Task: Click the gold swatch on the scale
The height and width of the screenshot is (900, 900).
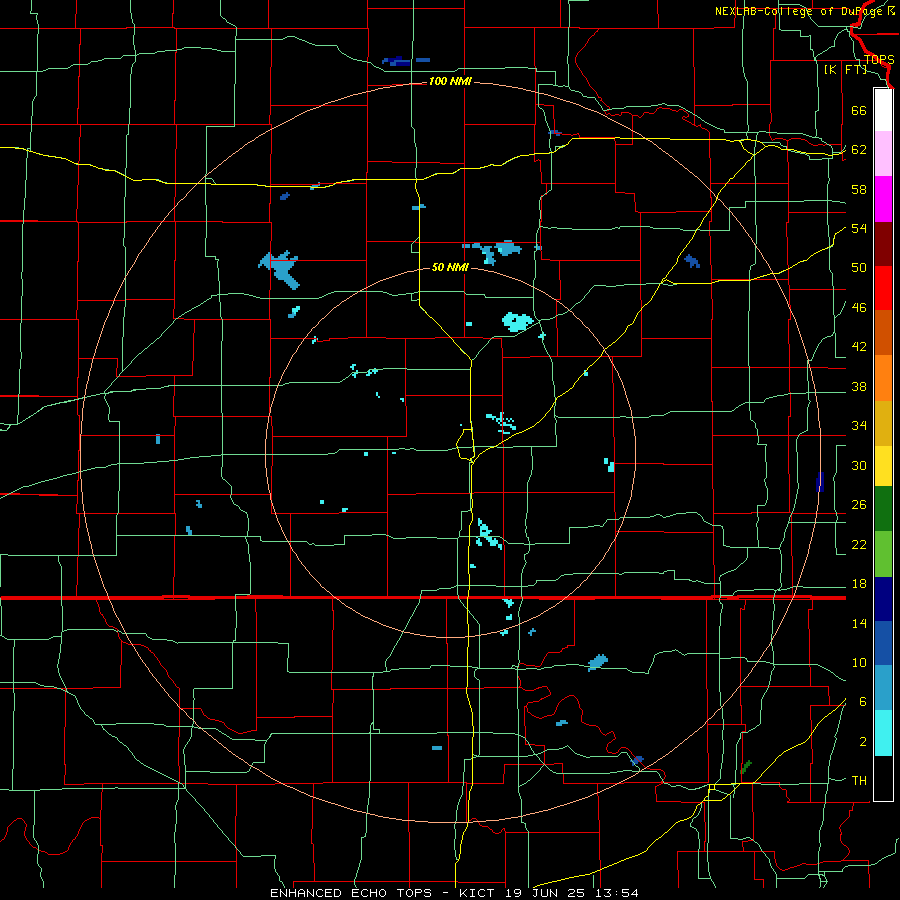Action: click(x=883, y=423)
